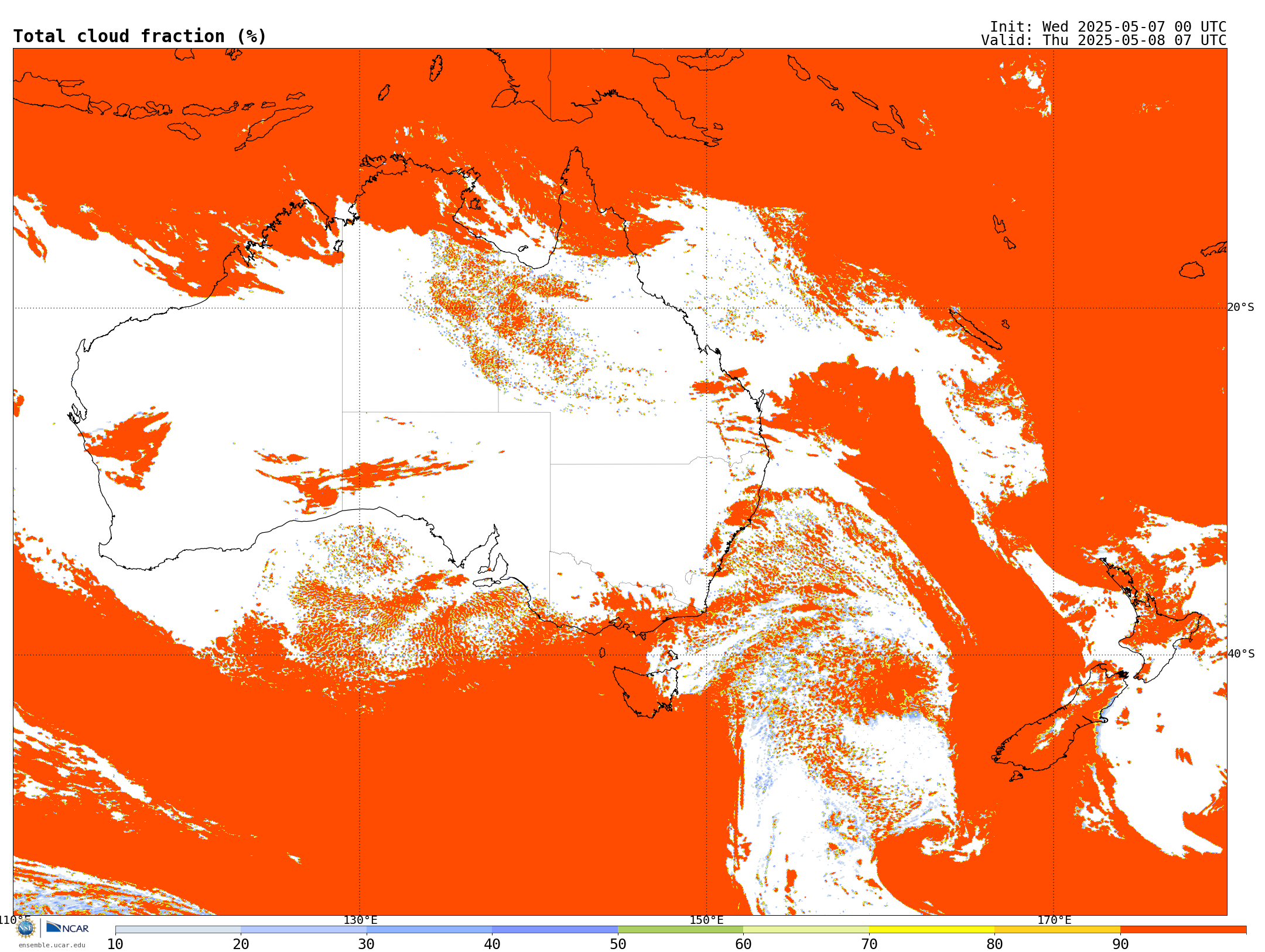Viewport: 1265px width, 952px height.
Task: Click the 170°E longitude label
Action: pos(1054,920)
